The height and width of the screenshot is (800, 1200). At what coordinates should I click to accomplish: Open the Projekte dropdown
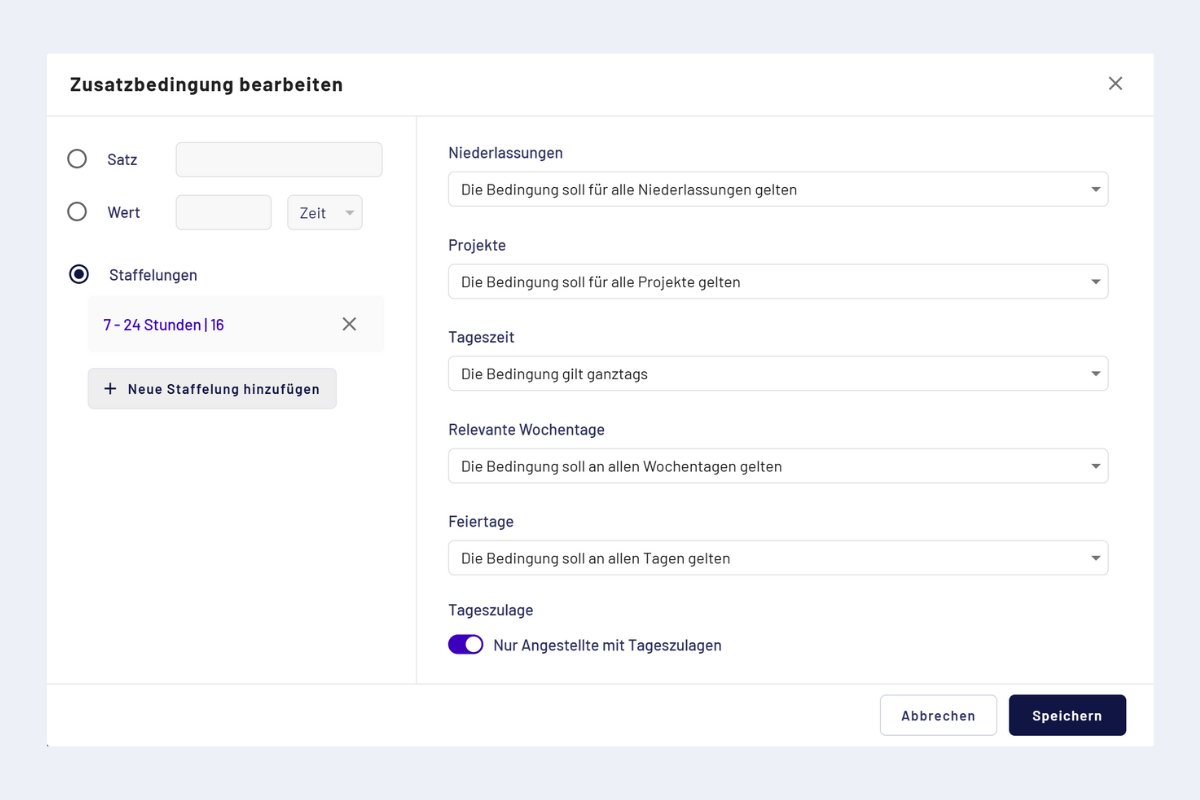[777, 282]
